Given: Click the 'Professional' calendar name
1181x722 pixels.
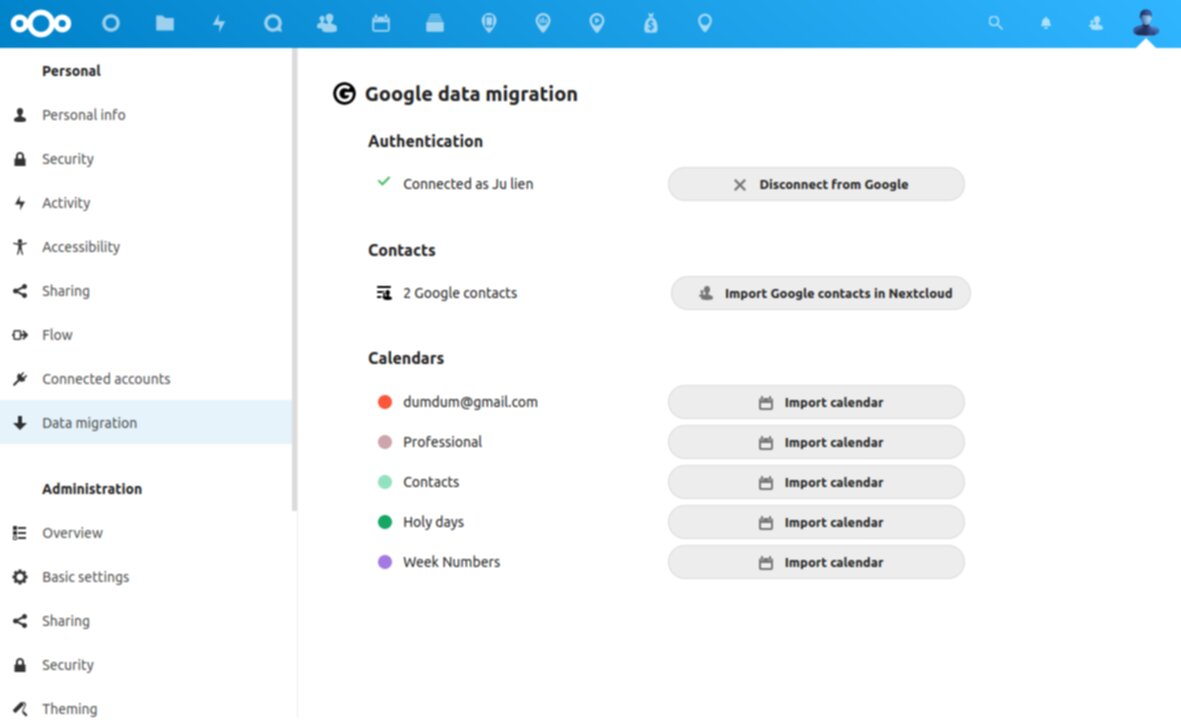Looking at the screenshot, I should 442,442.
